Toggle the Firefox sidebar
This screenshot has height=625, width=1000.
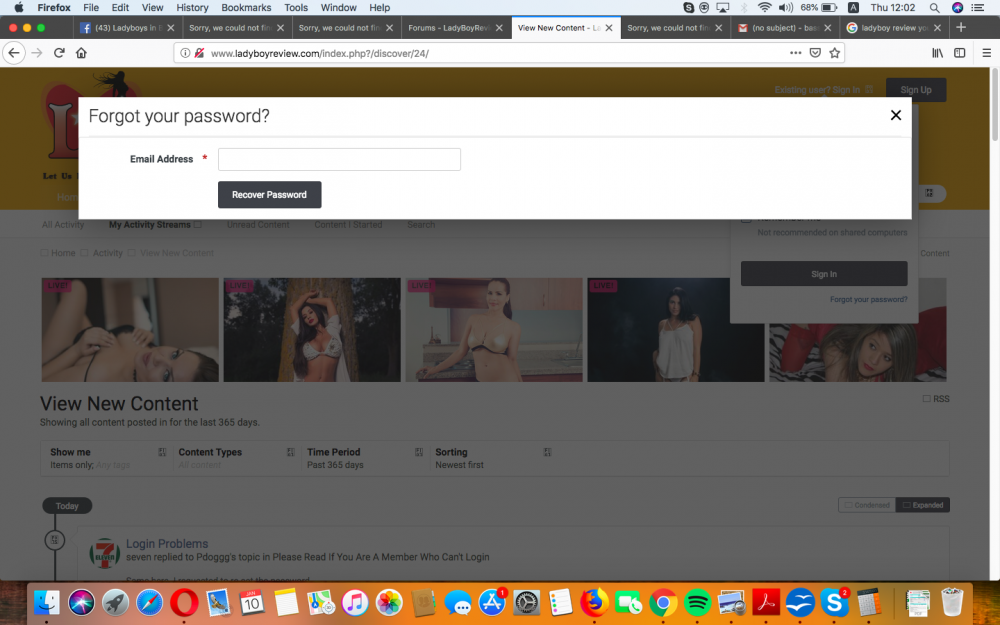point(959,53)
